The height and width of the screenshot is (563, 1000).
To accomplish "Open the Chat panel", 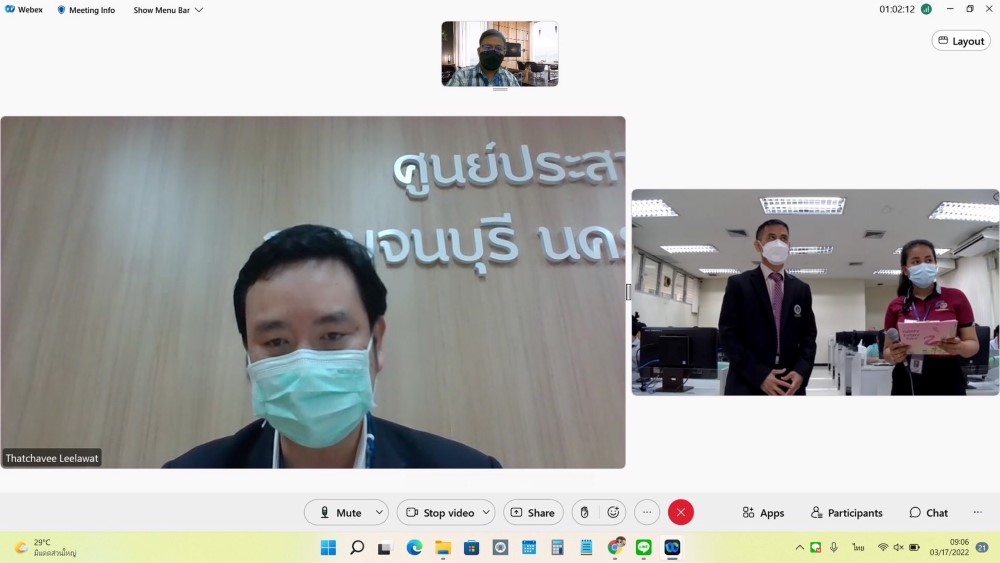I will pyautogui.click(x=928, y=513).
